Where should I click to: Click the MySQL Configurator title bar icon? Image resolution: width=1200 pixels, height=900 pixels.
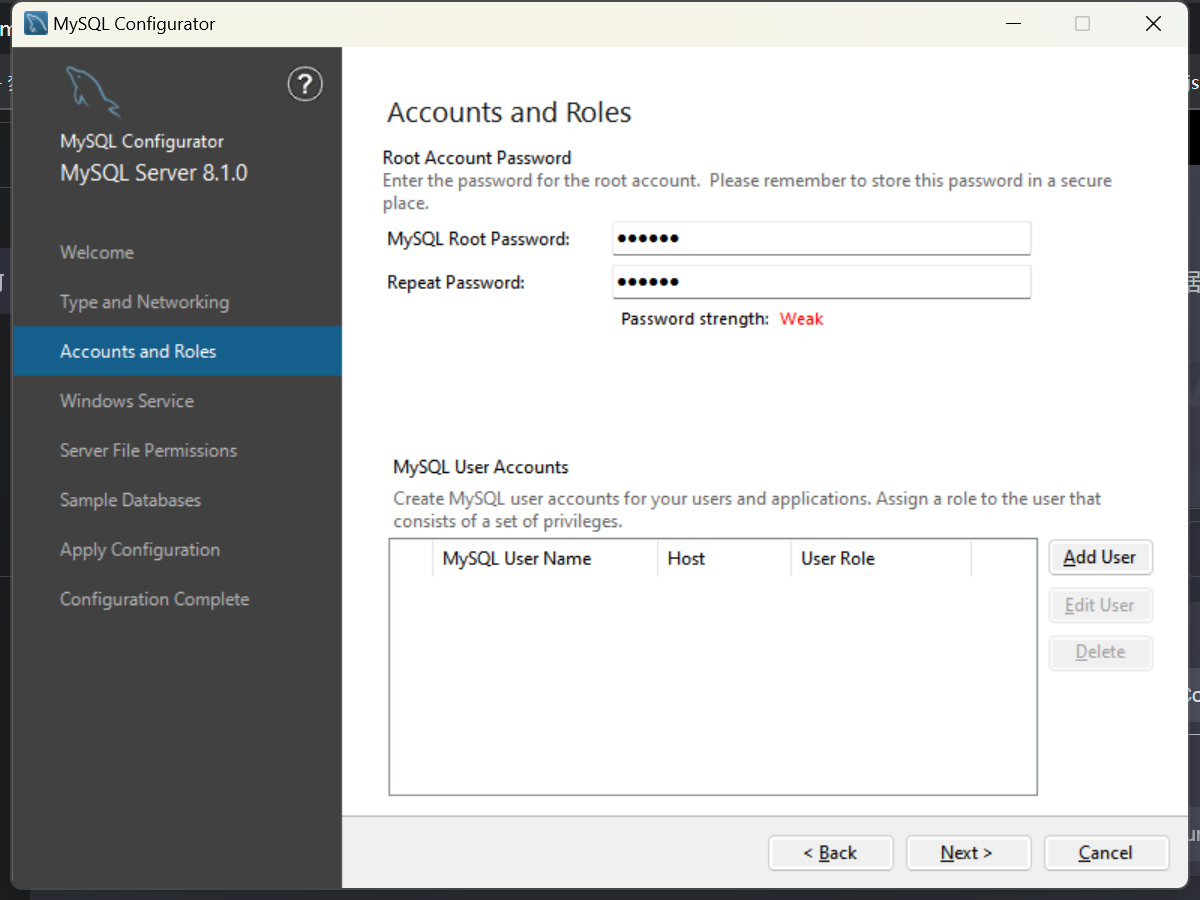coord(35,23)
